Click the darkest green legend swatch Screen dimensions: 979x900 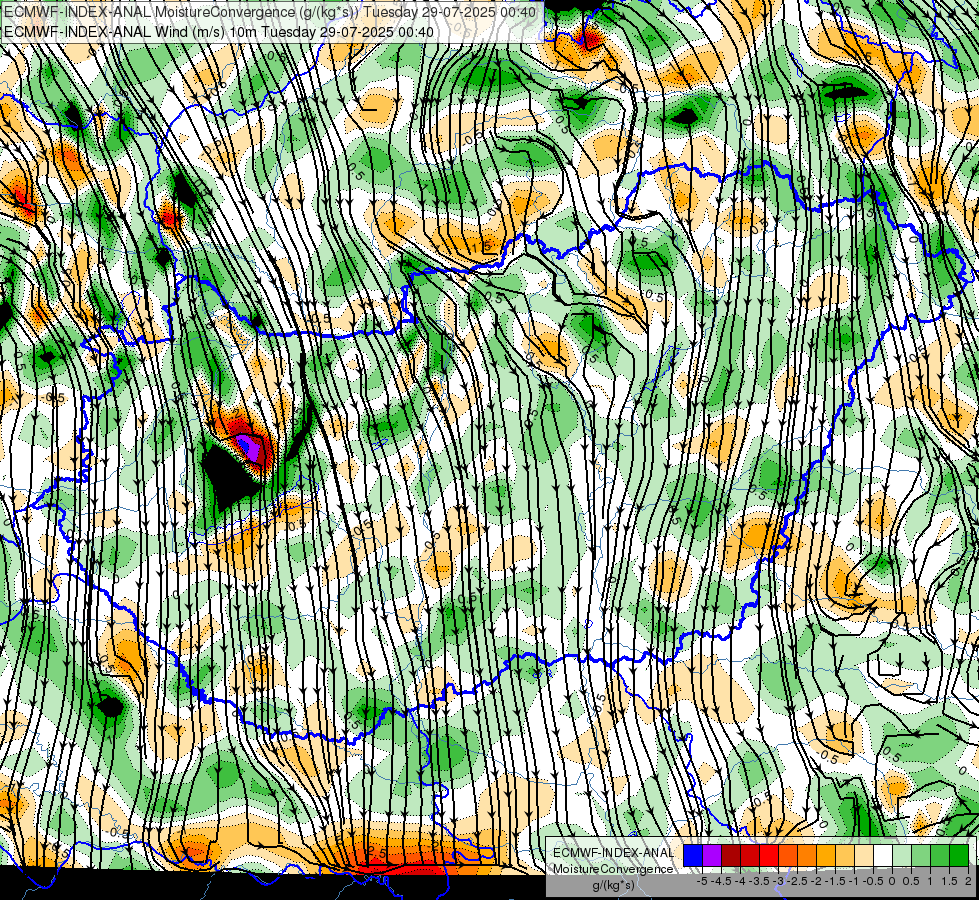click(959, 856)
